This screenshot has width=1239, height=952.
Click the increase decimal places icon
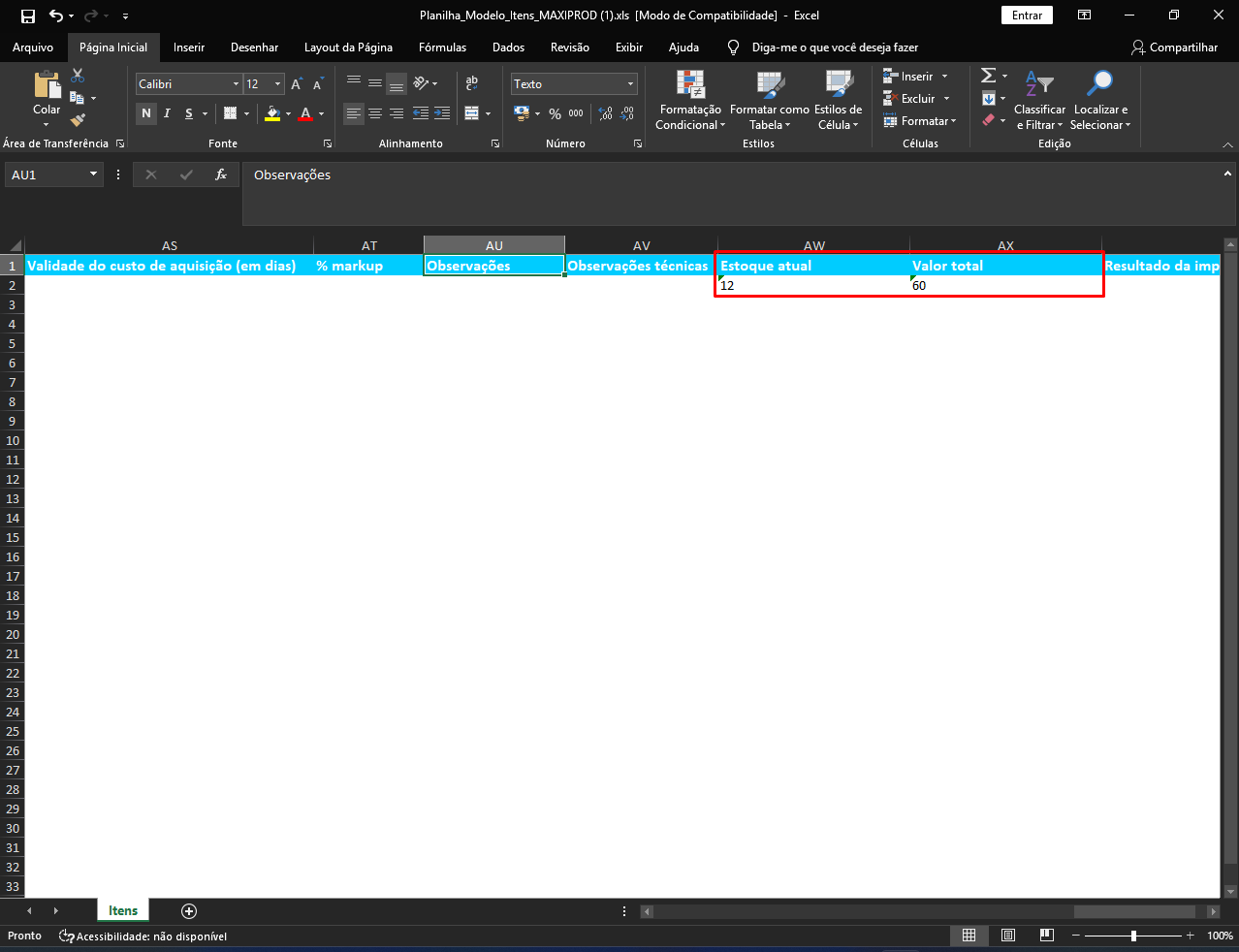point(606,113)
